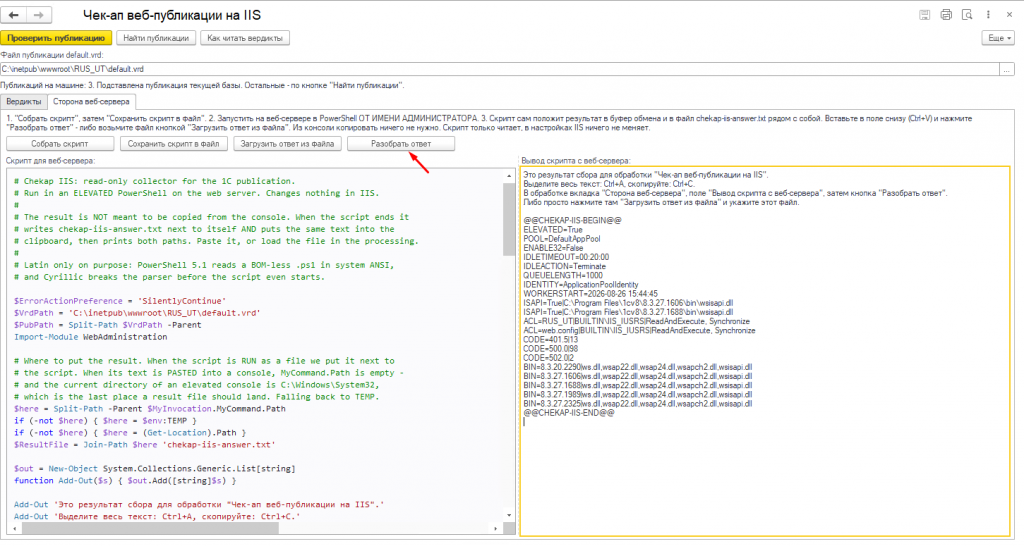Image resolution: width=1024 pixels, height=546 pixels.
Task: Click Сохранить скрипт в файл button
Action: tap(174, 144)
